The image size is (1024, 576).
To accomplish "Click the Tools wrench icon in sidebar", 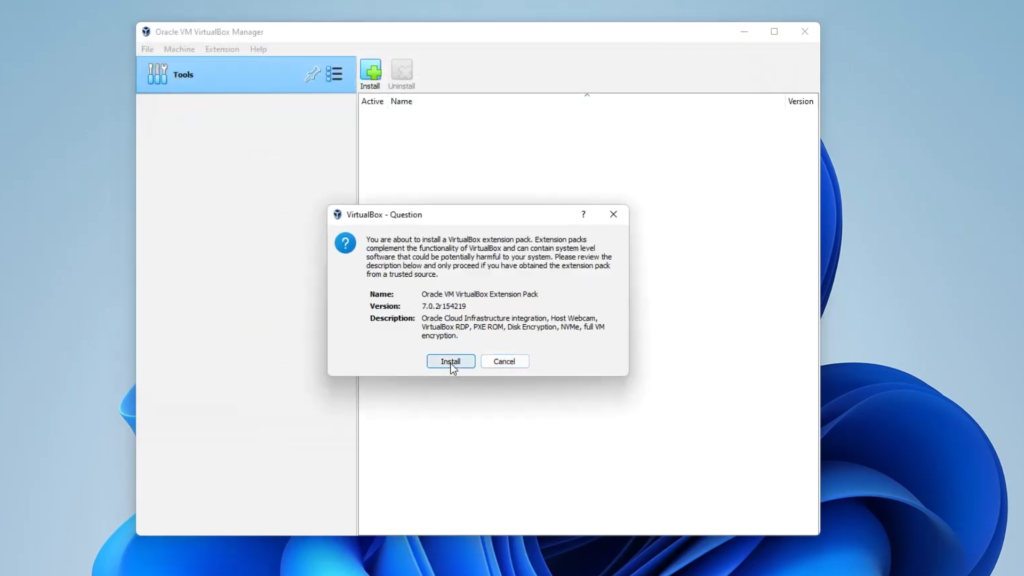I will [x=157, y=74].
